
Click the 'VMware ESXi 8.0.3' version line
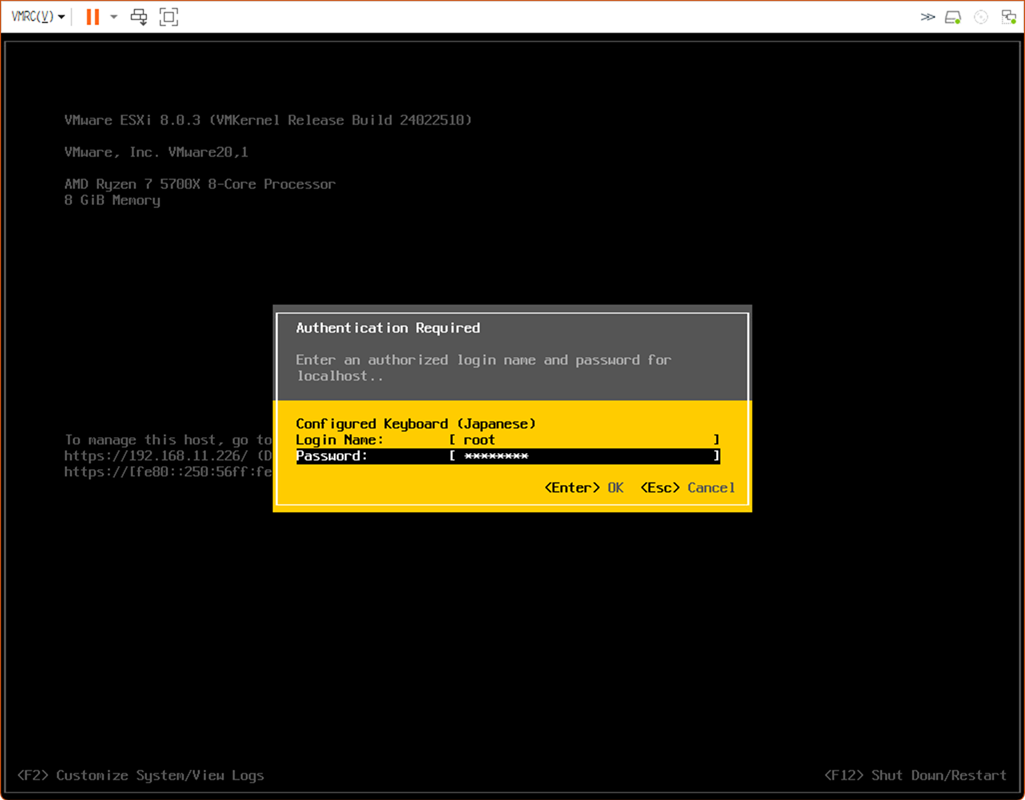coord(268,120)
